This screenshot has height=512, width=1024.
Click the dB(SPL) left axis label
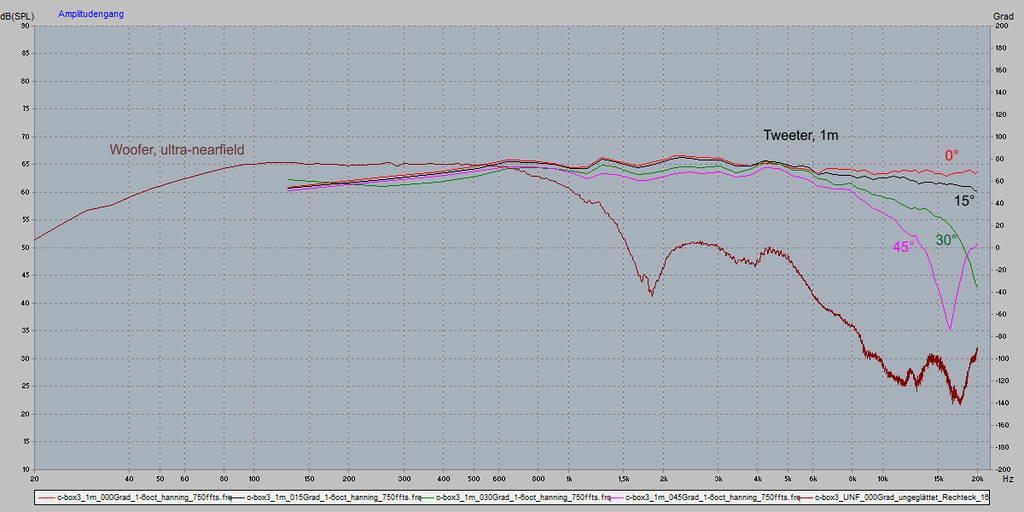pos(18,15)
